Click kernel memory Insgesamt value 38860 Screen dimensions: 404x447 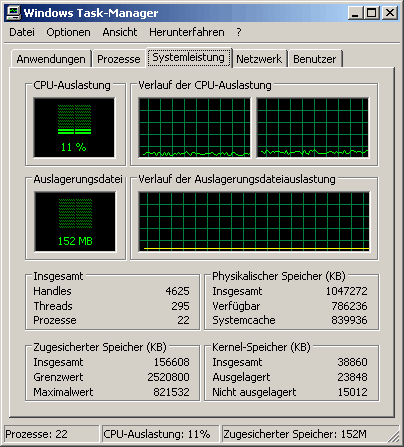tap(352, 362)
